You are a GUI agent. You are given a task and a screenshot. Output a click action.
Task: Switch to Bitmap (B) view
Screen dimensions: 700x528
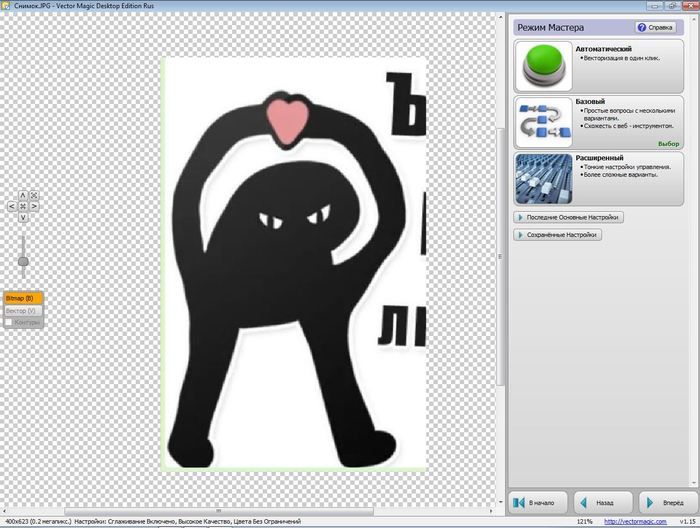point(23,298)
